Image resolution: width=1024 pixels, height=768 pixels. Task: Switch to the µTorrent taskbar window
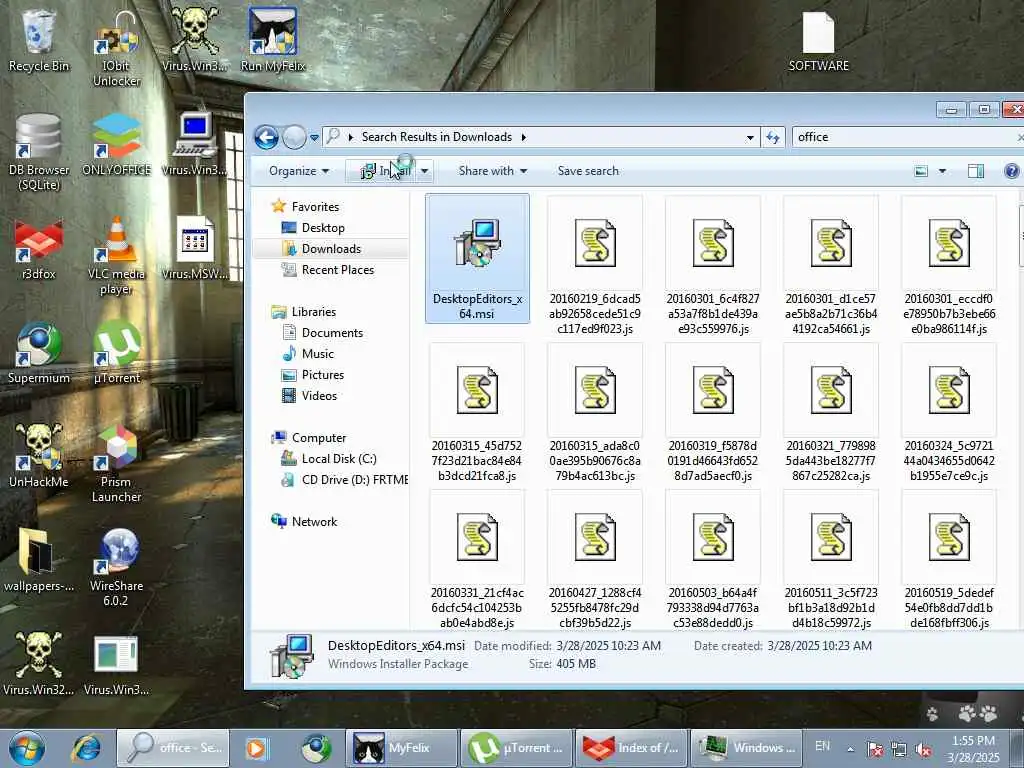coord(516,748)
